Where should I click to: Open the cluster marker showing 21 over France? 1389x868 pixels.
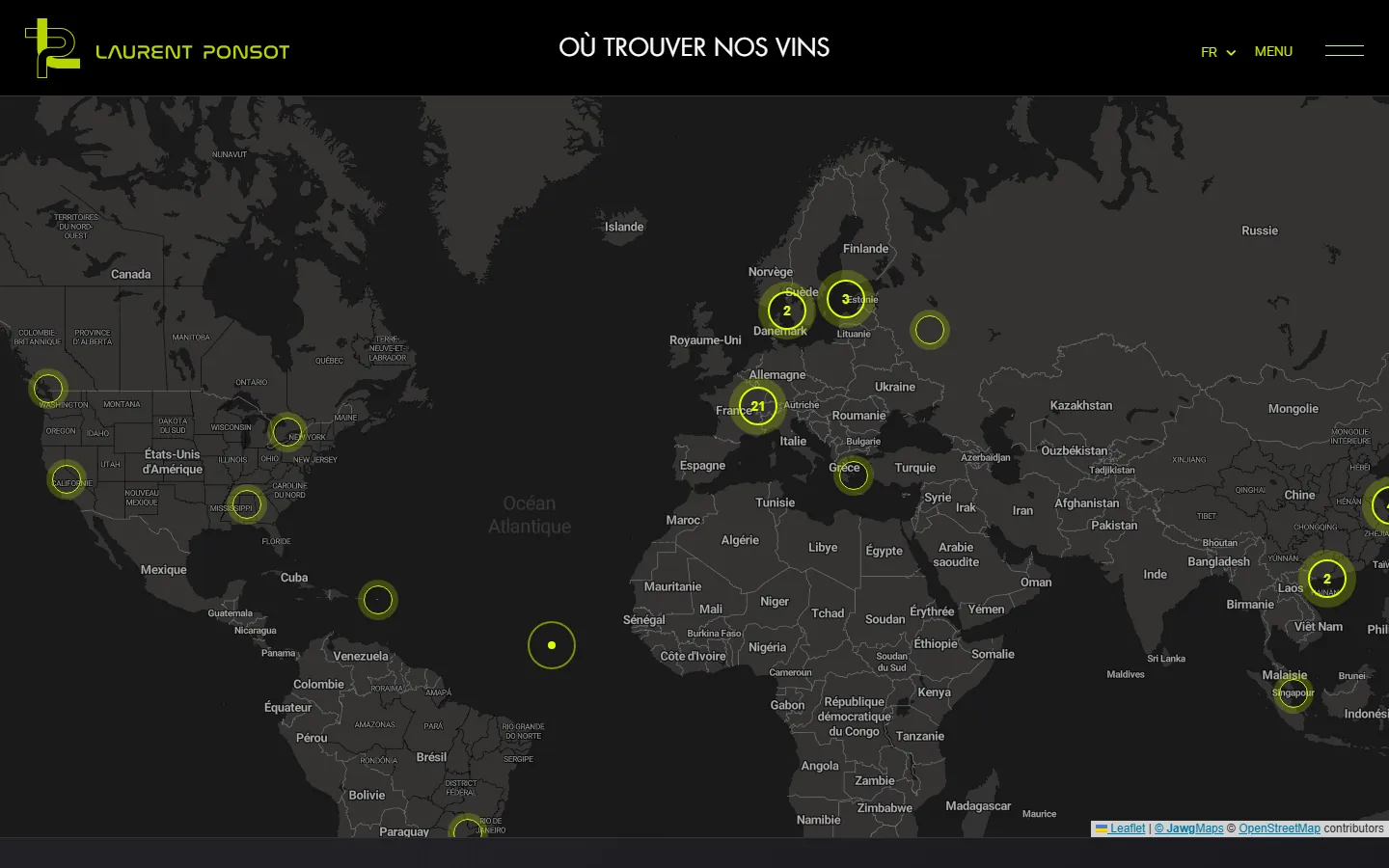click(758, 406)
